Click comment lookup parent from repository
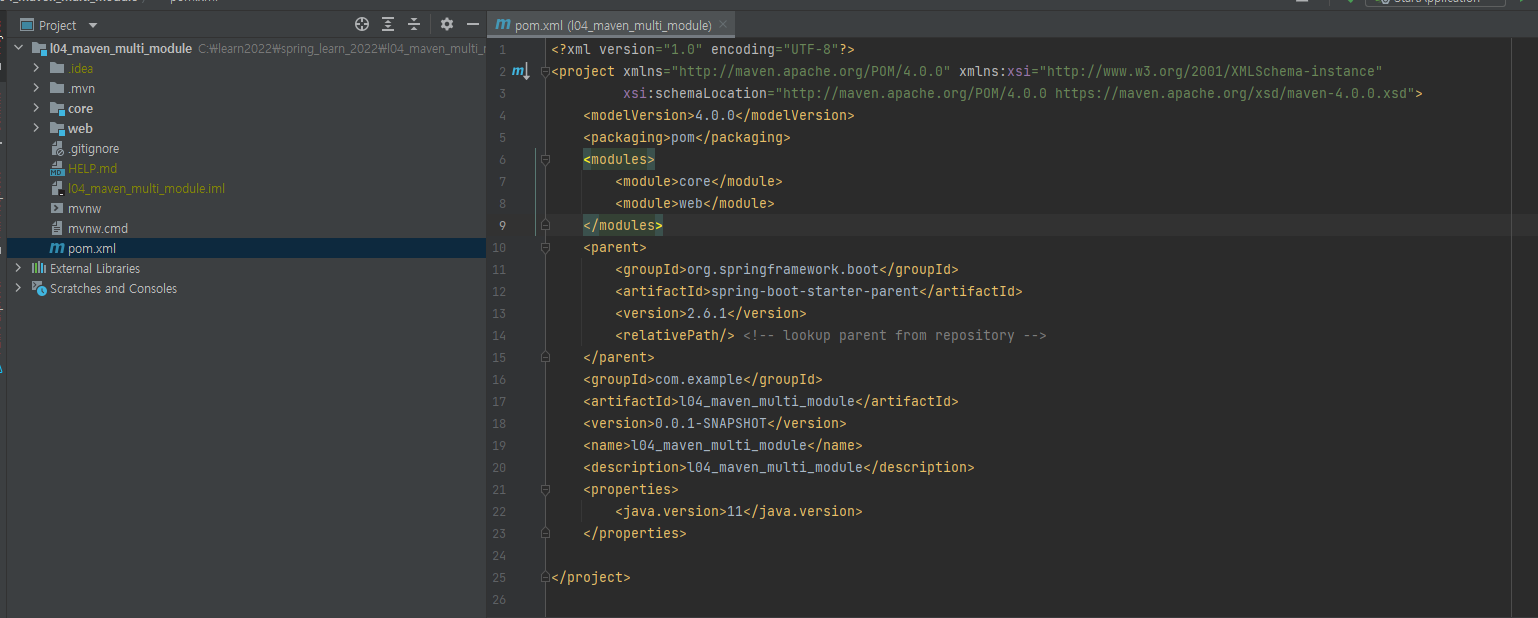 coord(895,335)
